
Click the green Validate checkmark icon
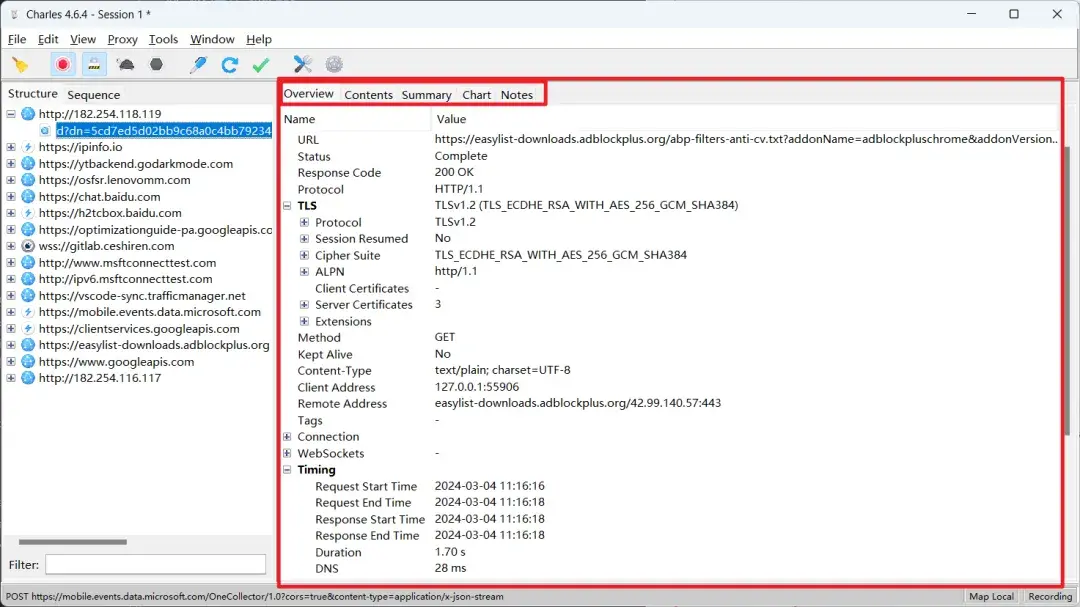pyautogui.click(x=261, y=65)
